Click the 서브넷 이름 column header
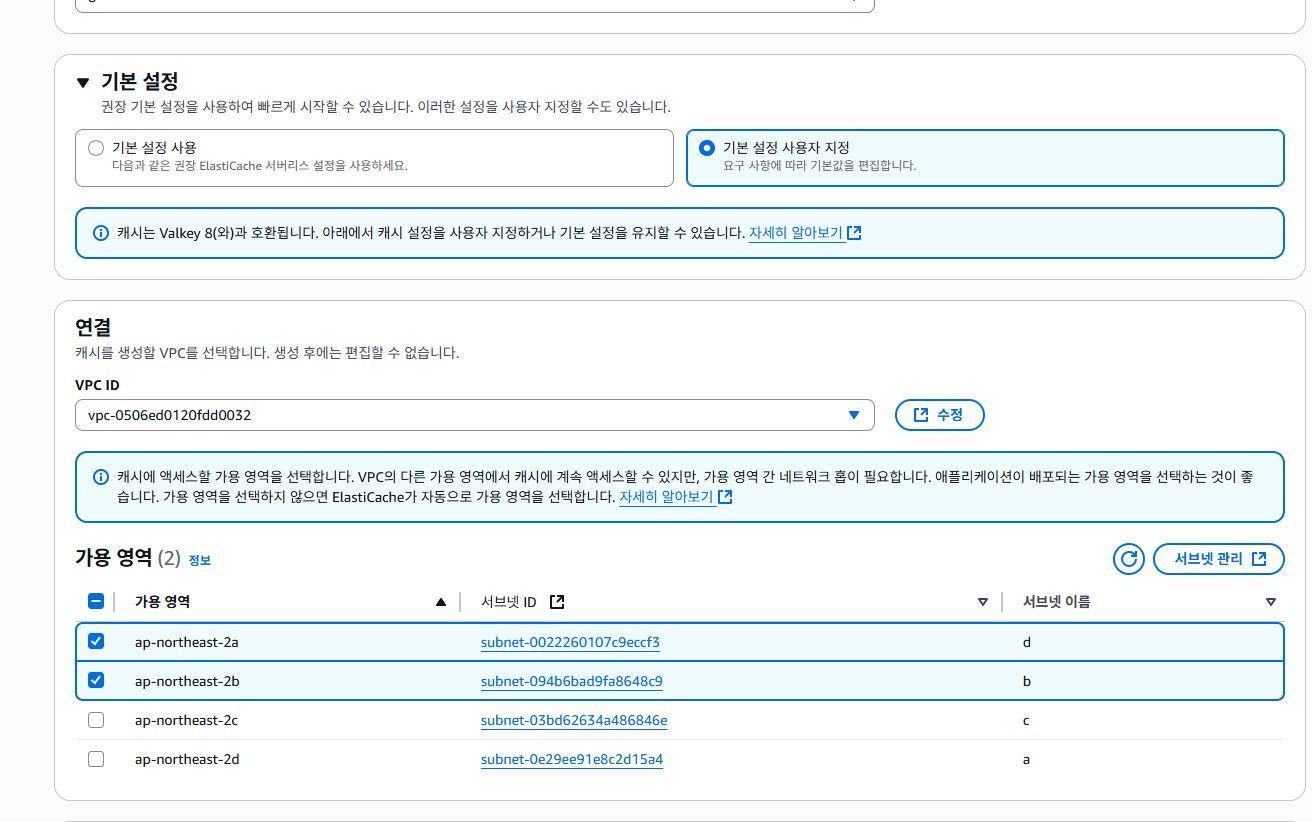Image resolution: width=1312 pixels, height=822 pixels. coord(1057,602)
